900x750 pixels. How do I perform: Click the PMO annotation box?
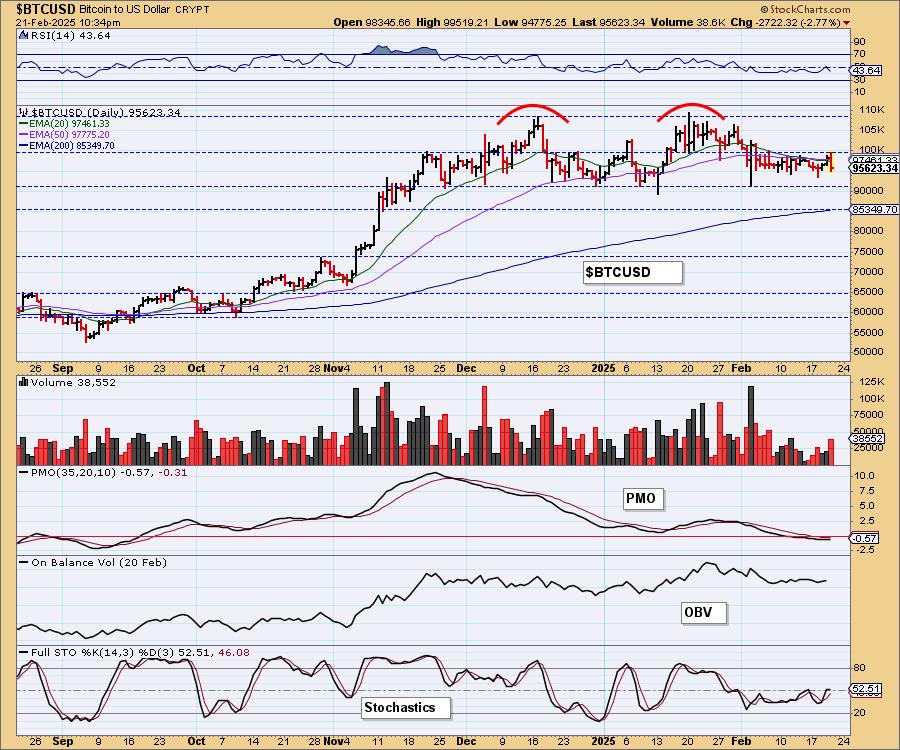[642, 498]
